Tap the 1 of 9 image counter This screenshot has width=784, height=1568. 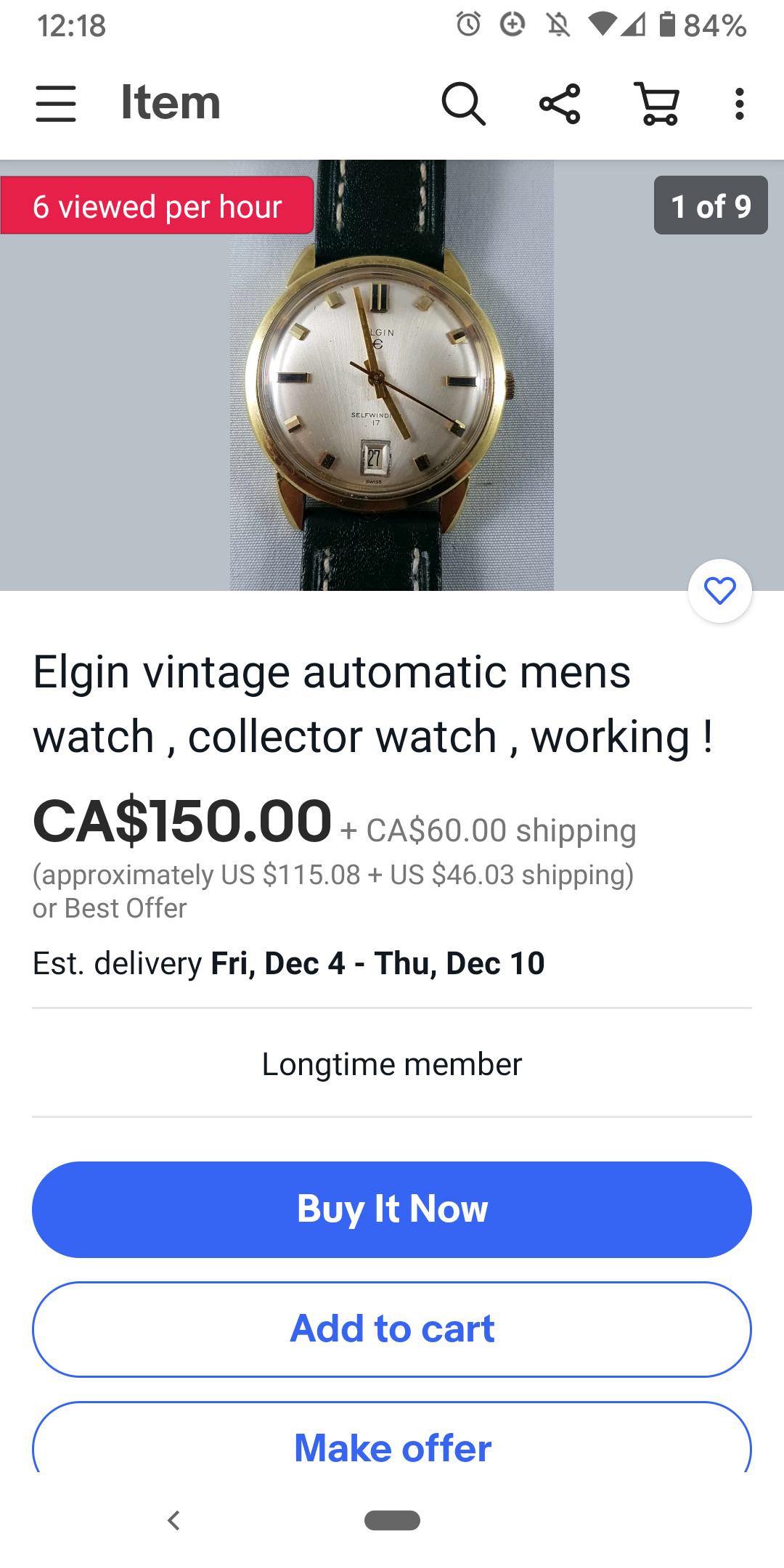pyautogui.click(x=711, y=205)
